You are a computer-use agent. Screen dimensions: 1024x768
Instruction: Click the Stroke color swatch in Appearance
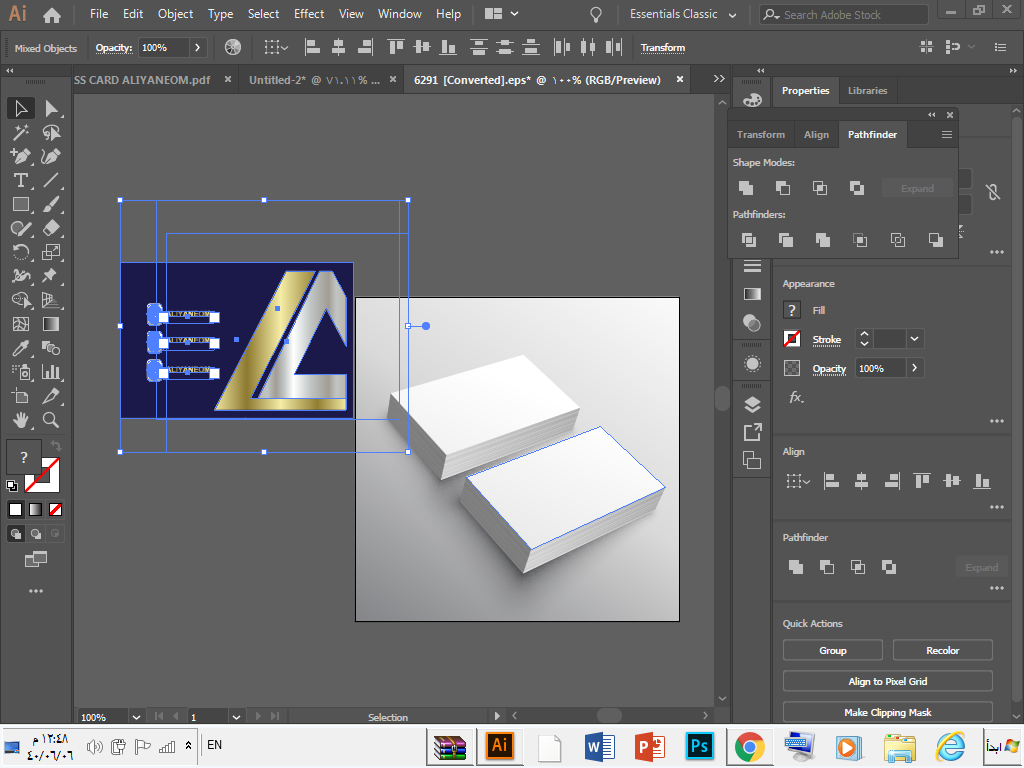[x=792, y=339]
